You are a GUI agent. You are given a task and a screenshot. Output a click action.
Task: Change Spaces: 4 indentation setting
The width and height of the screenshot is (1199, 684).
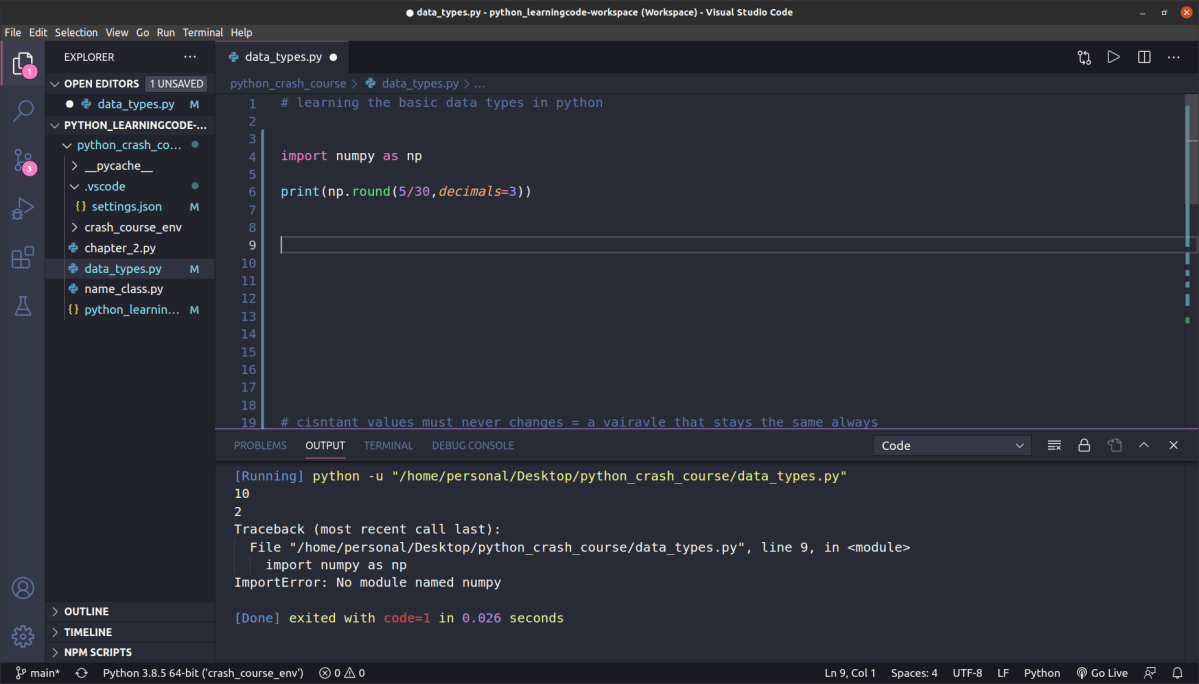(915, 673)
